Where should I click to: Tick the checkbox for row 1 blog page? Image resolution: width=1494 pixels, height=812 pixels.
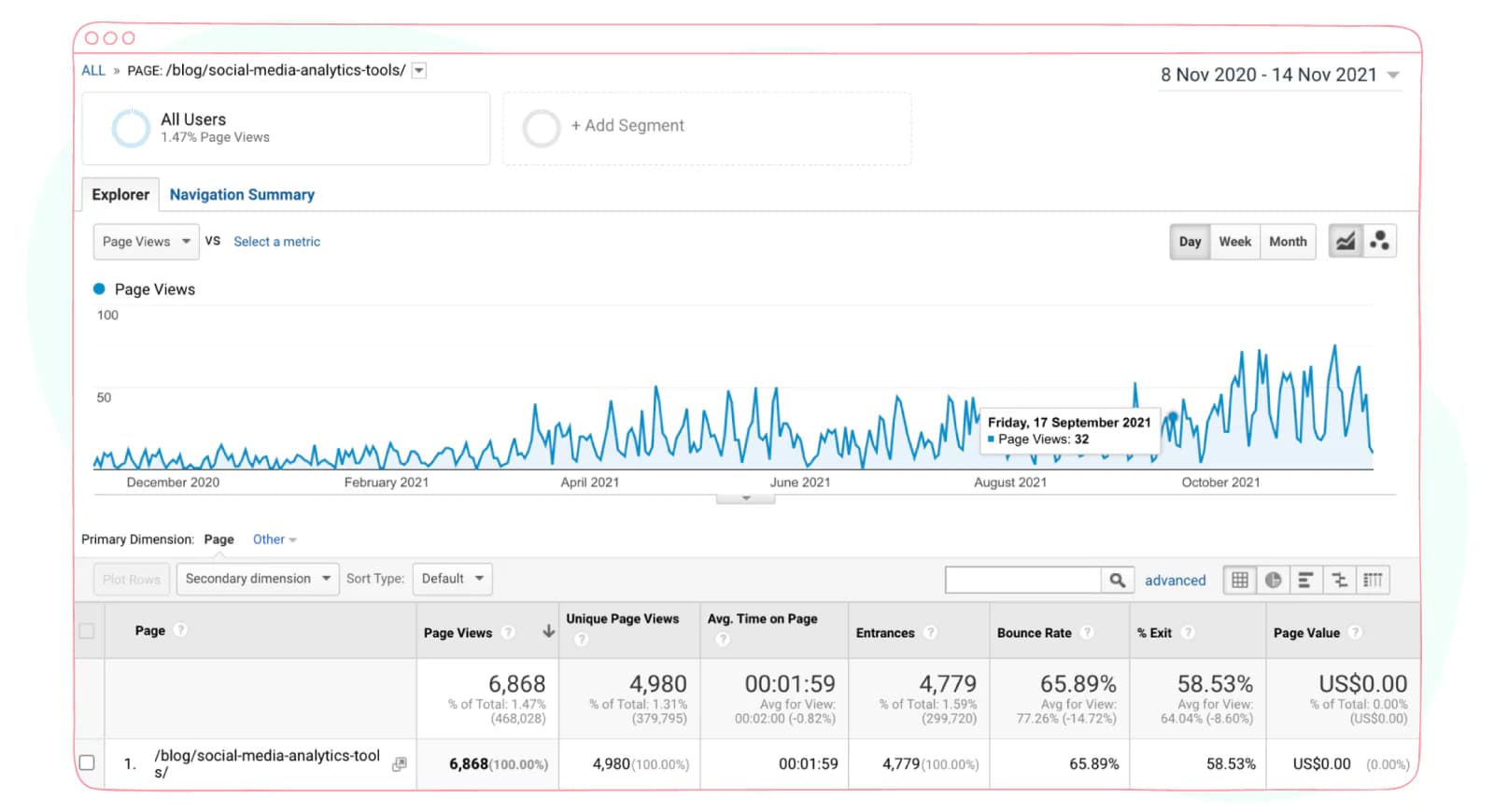click(87, 763)
